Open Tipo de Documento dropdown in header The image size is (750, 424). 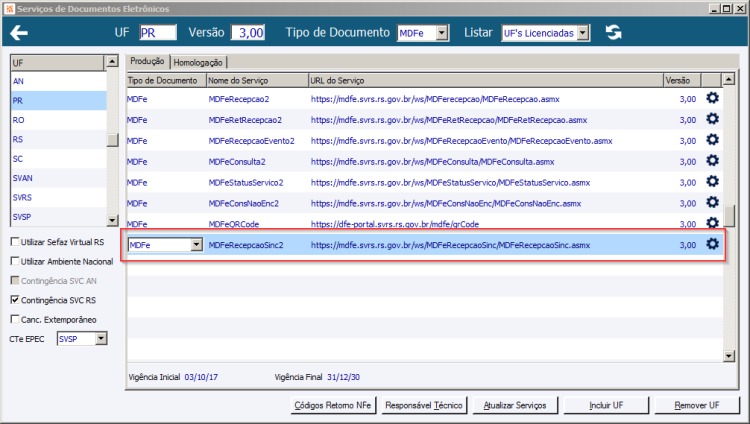[x=442, y=33]
